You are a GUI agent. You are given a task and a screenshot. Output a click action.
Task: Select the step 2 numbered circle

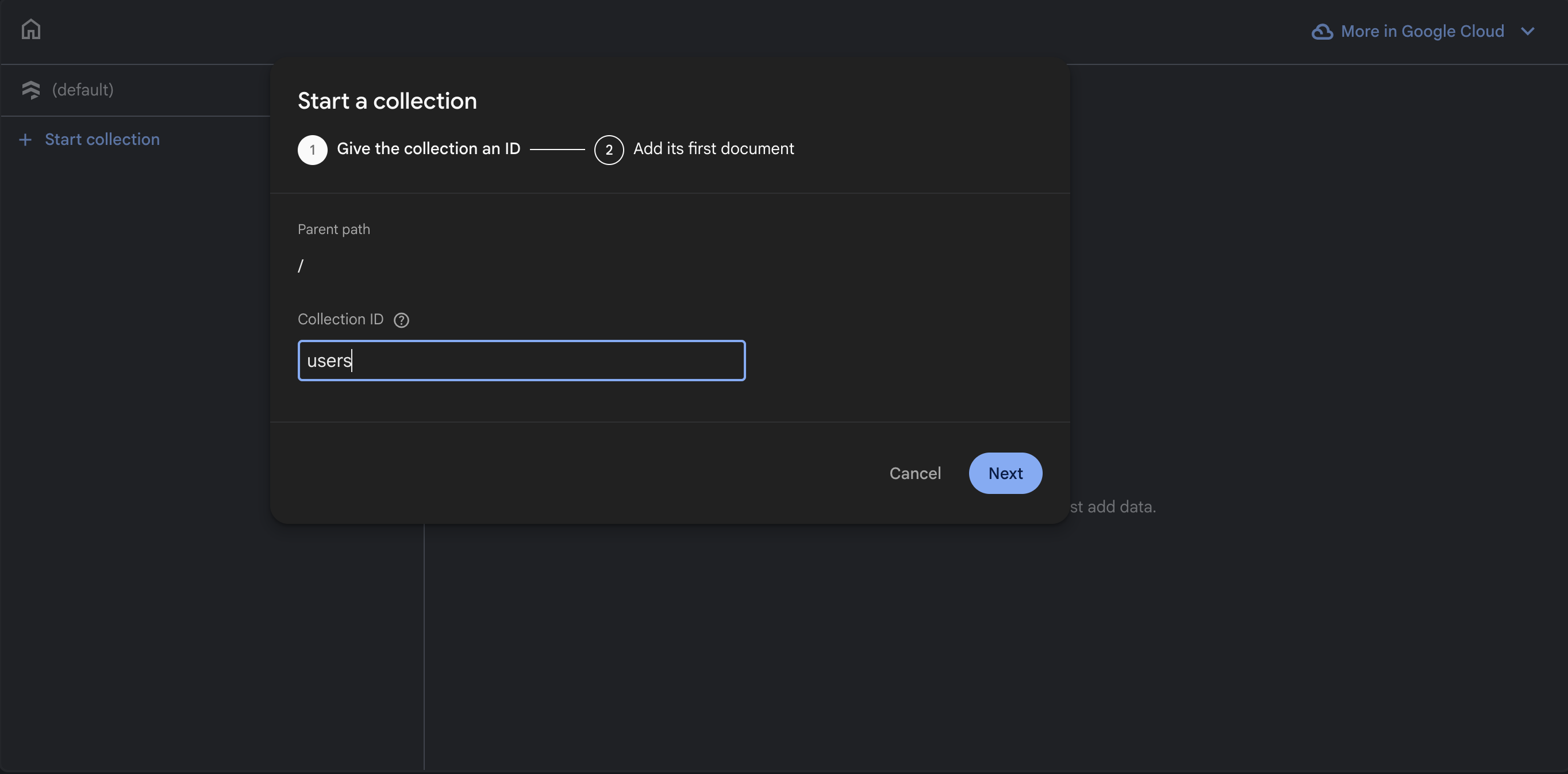coord(609,149)
